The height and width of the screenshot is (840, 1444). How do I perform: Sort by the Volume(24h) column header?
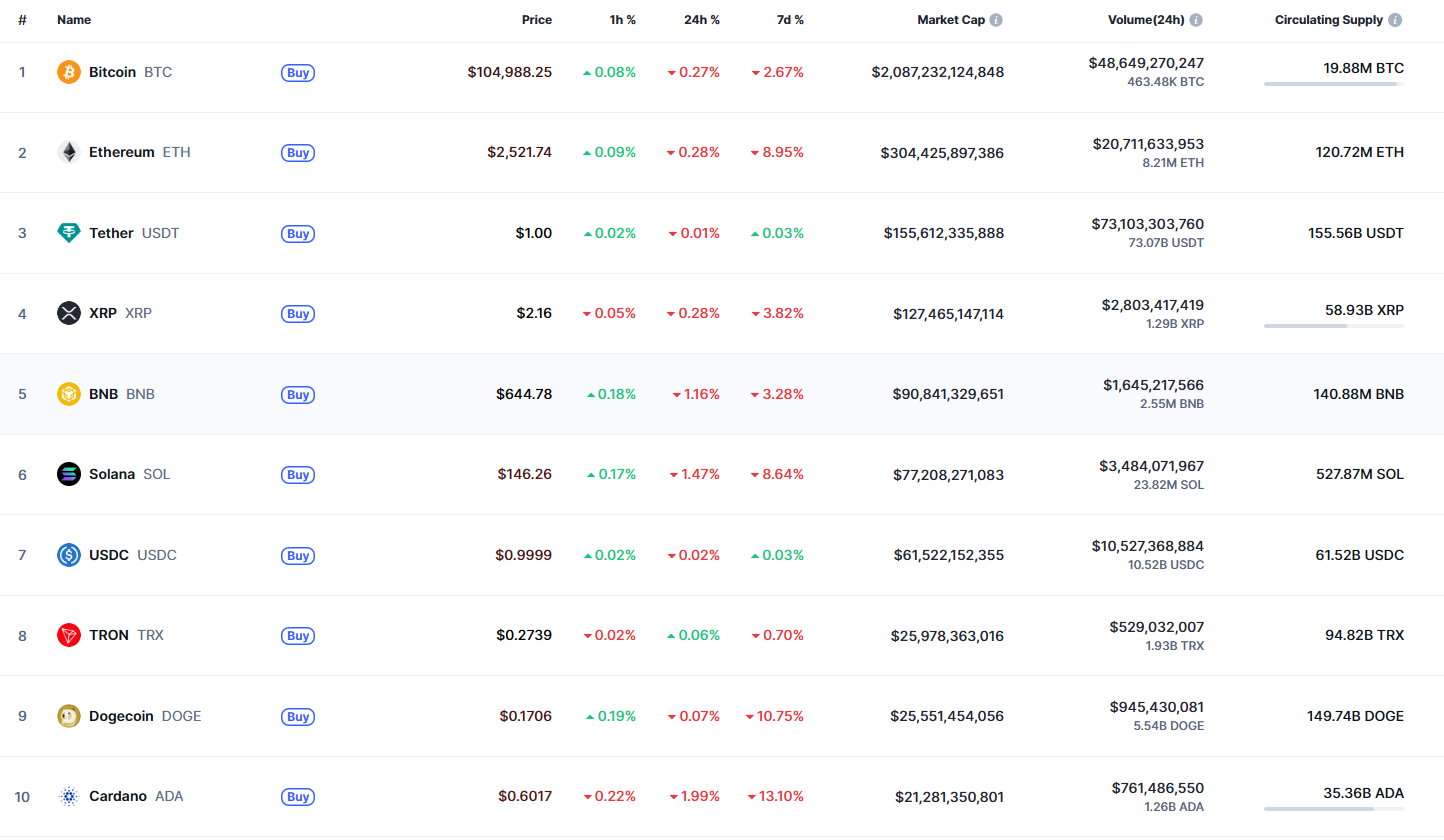[1146, 20]
